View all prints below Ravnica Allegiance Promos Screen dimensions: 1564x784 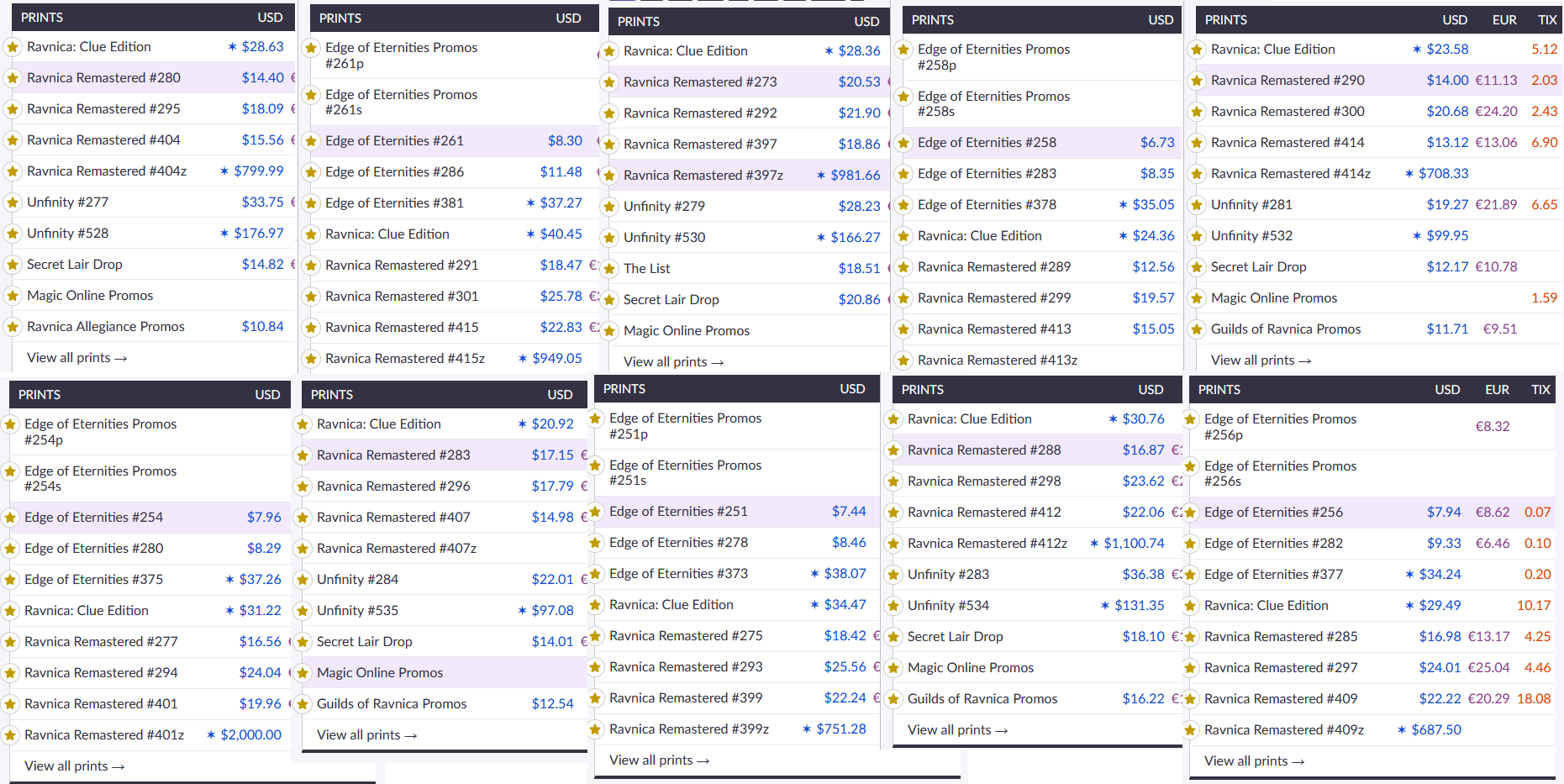(76, 358)
